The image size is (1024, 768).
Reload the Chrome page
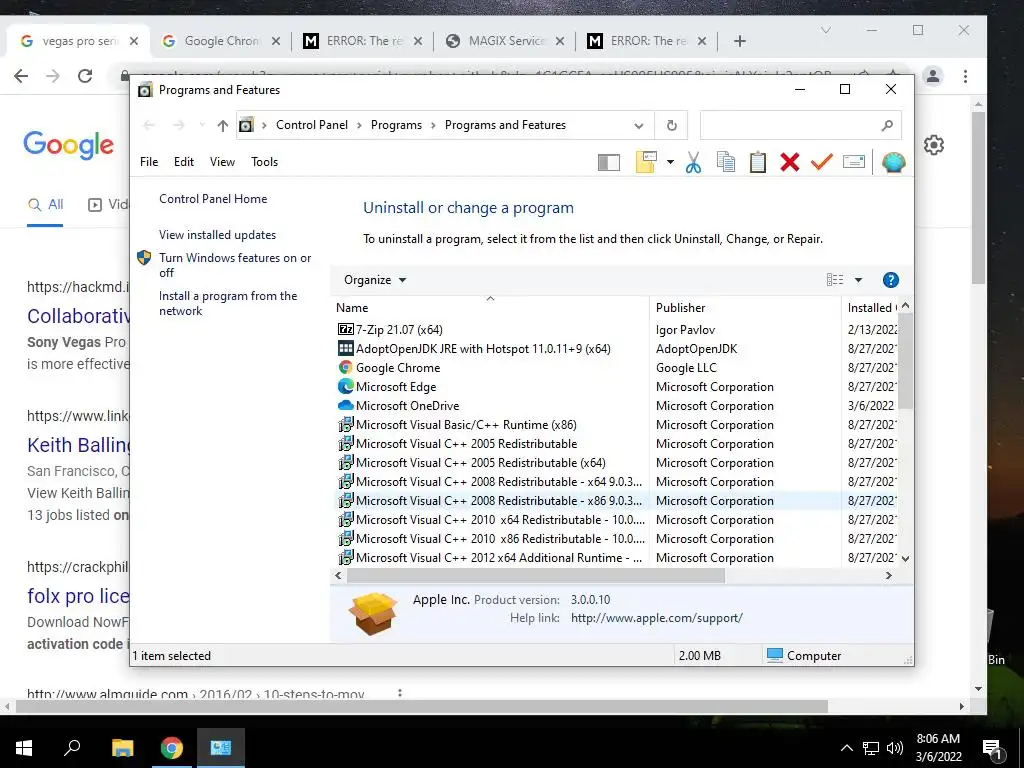pyautogui.click(x=85, y=76)
